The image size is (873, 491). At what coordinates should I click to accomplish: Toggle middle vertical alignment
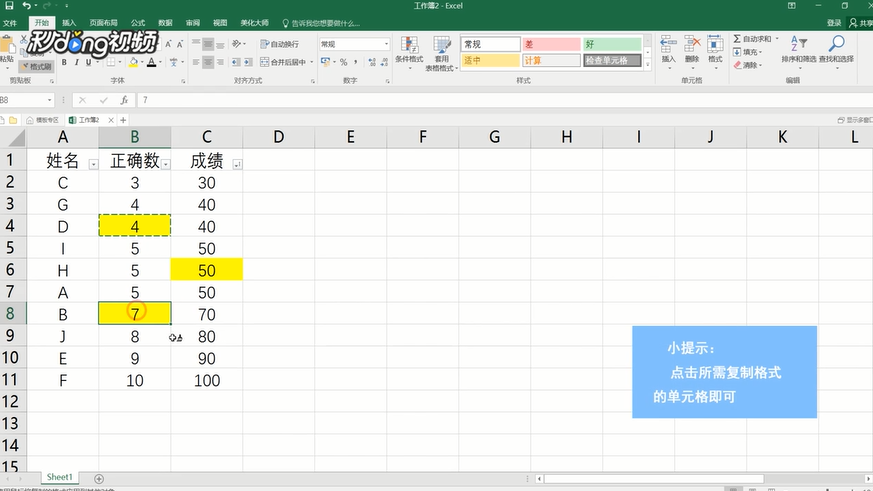click(x=208, y=44)
